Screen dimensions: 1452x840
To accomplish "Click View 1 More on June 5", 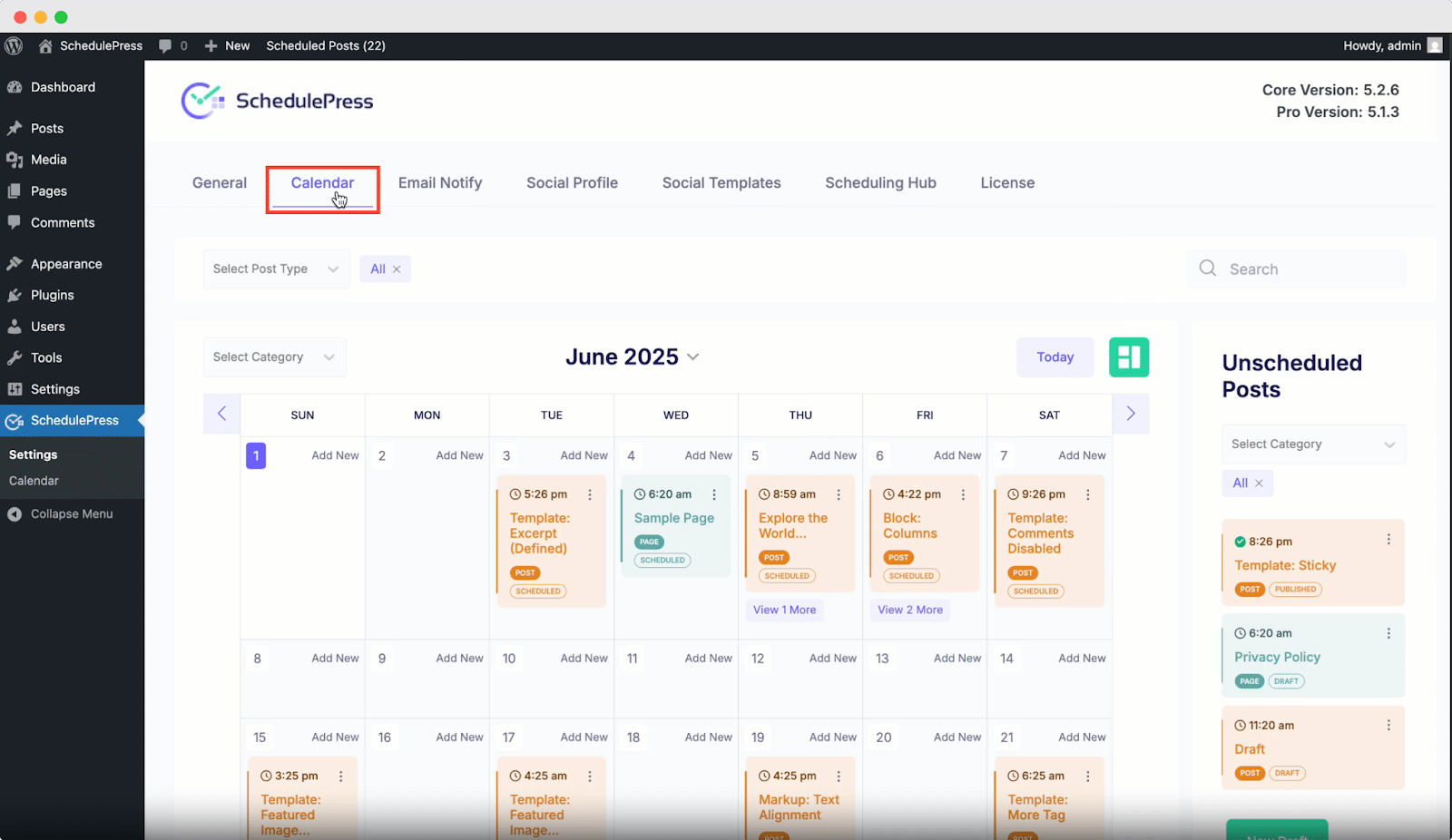I will tap(785, 610).
